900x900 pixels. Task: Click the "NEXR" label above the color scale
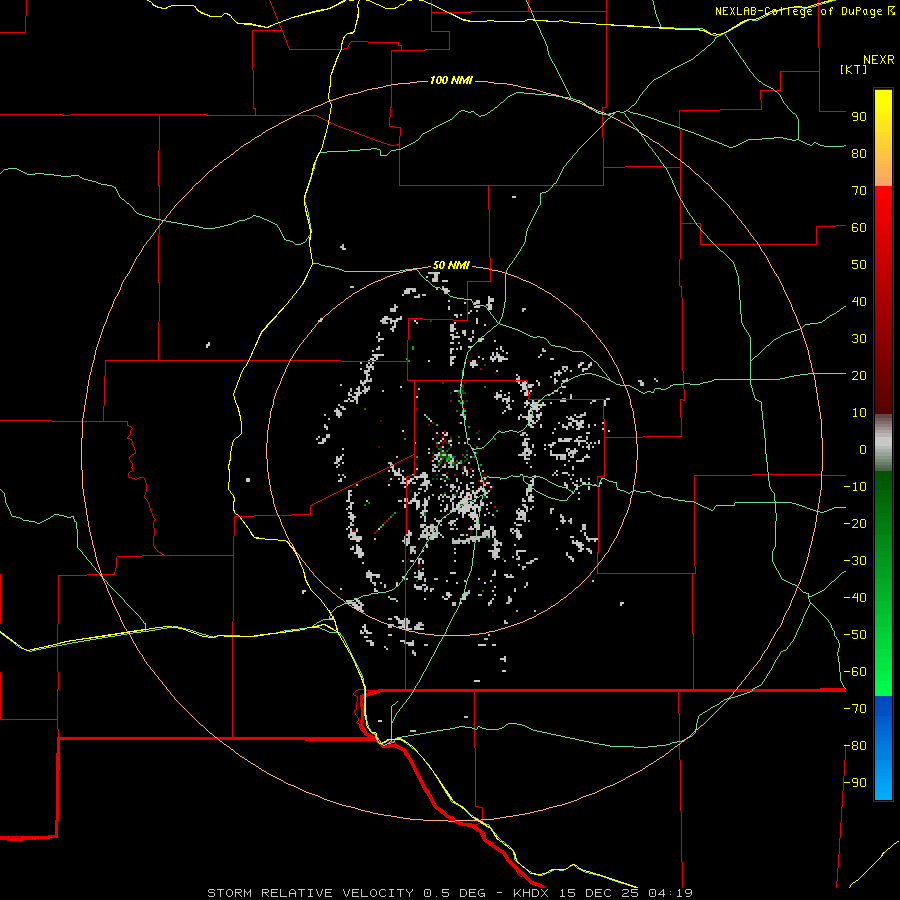(x=879, y=60)
